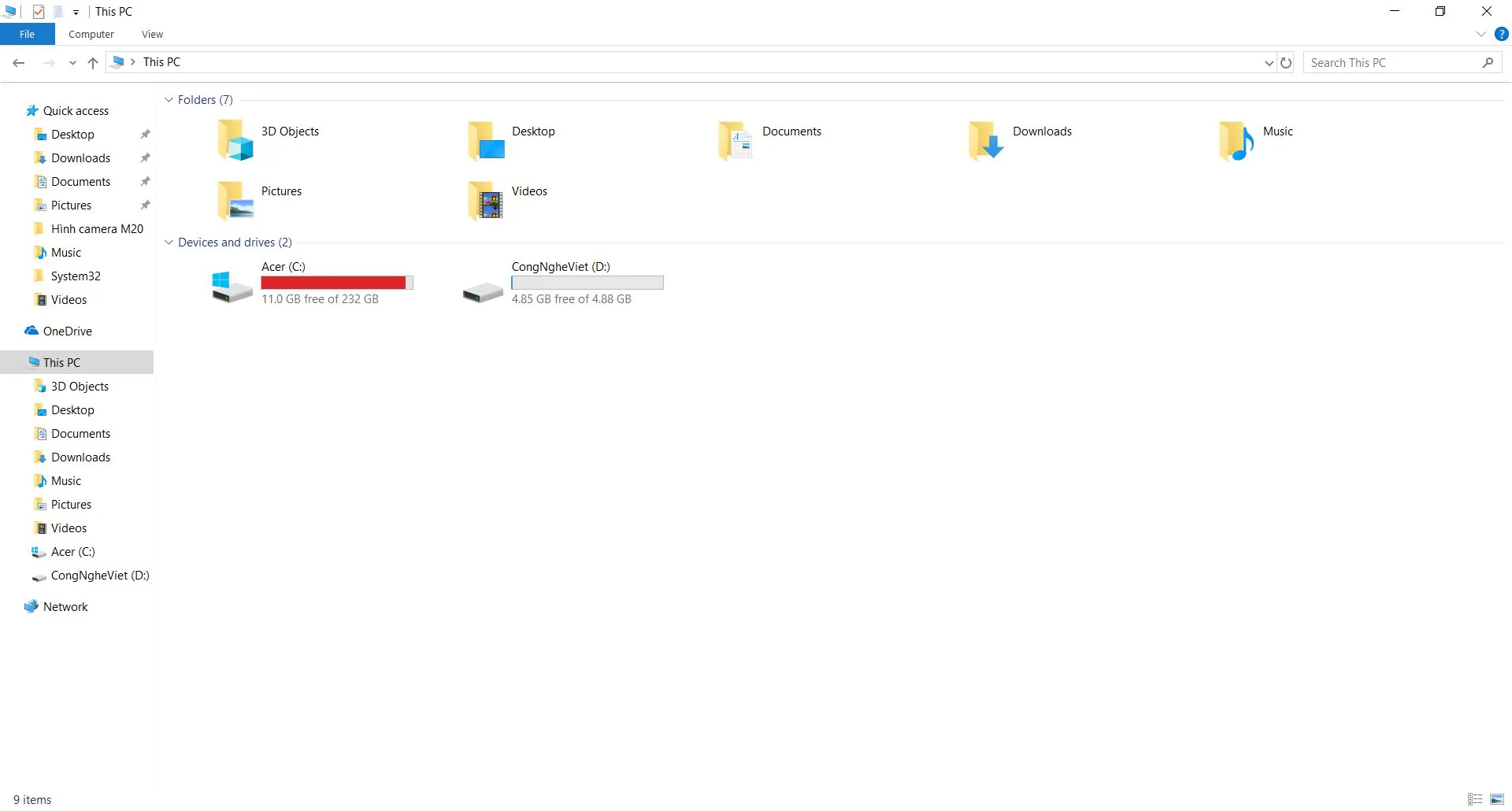Screen dimensions: 1512x811
Task: Click the pin icon next to Pictures
Action: pyautogui.click(x=145, y=206)
